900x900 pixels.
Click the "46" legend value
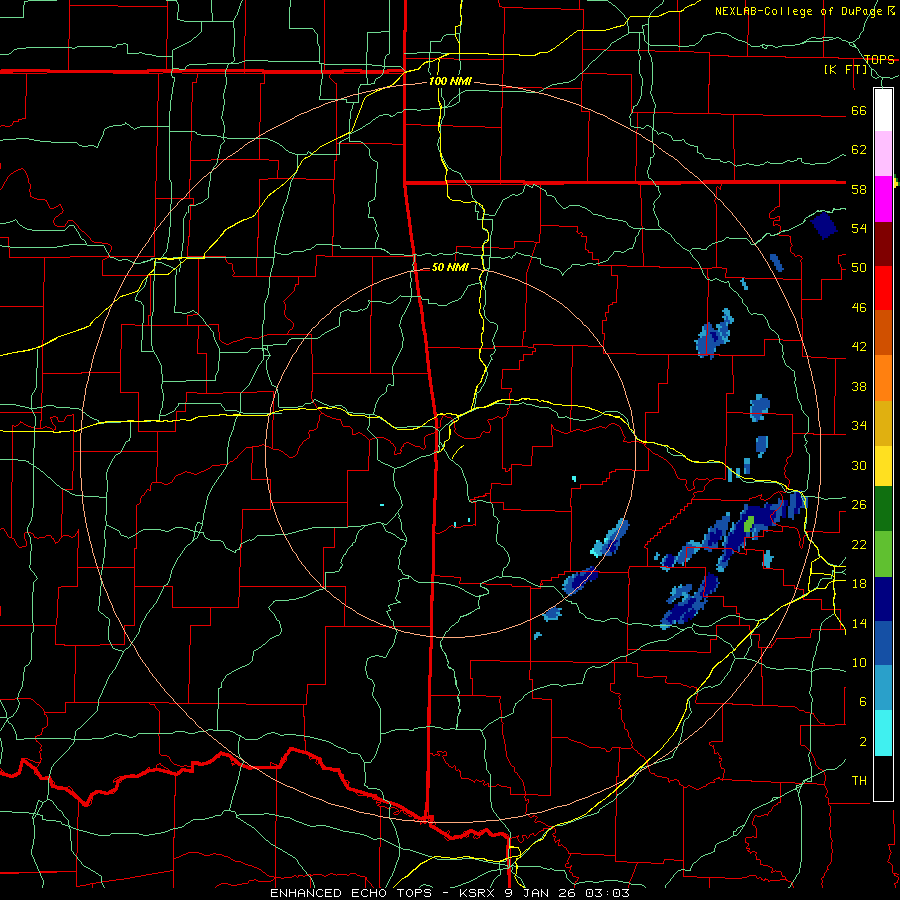tap(859, 308)
